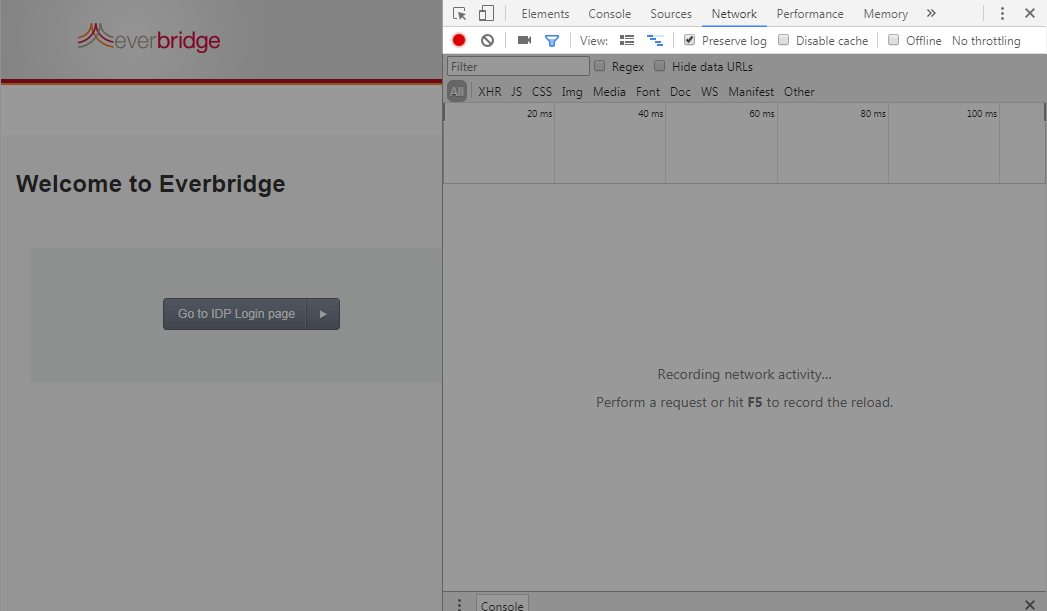The width and height of the screenshot is (1047, 611).
Task: Click the network Filter text field
Action: tap(518, 66)
